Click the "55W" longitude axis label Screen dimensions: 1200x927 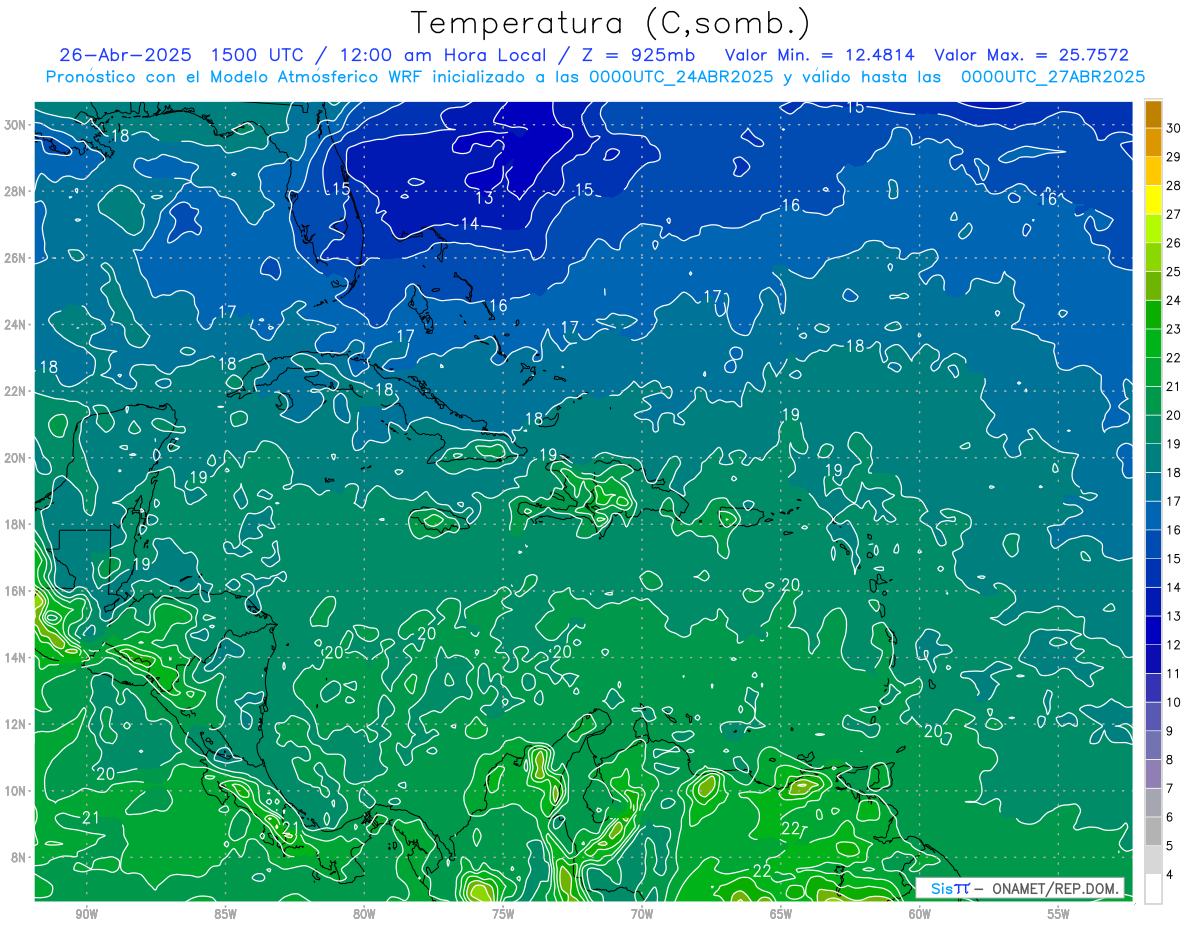[1059, 914]
